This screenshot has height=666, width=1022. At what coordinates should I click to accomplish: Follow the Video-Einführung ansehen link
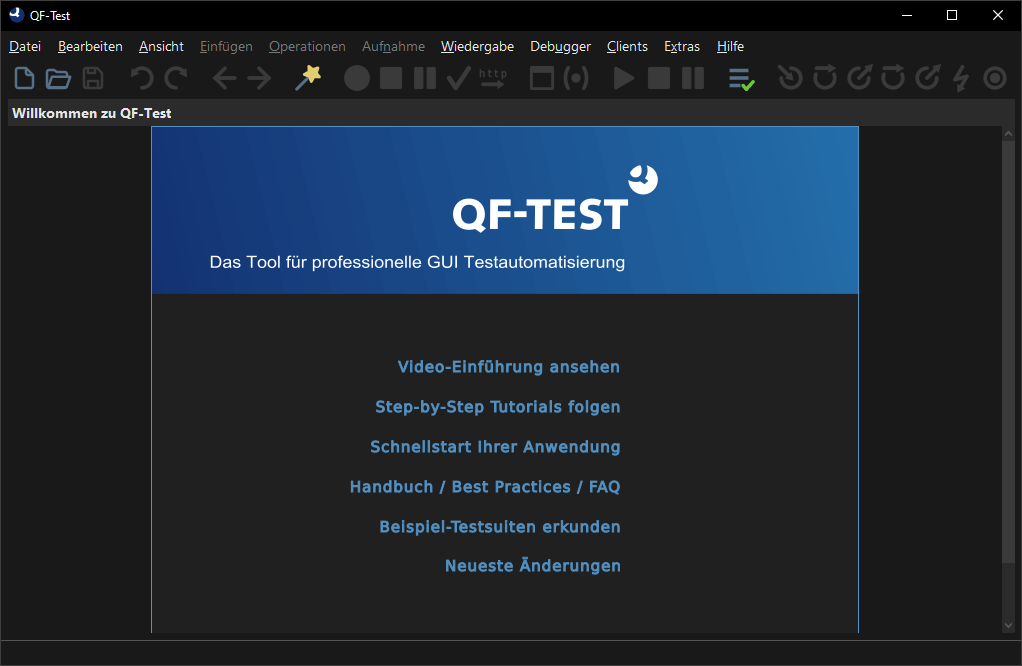click(508, 367)
